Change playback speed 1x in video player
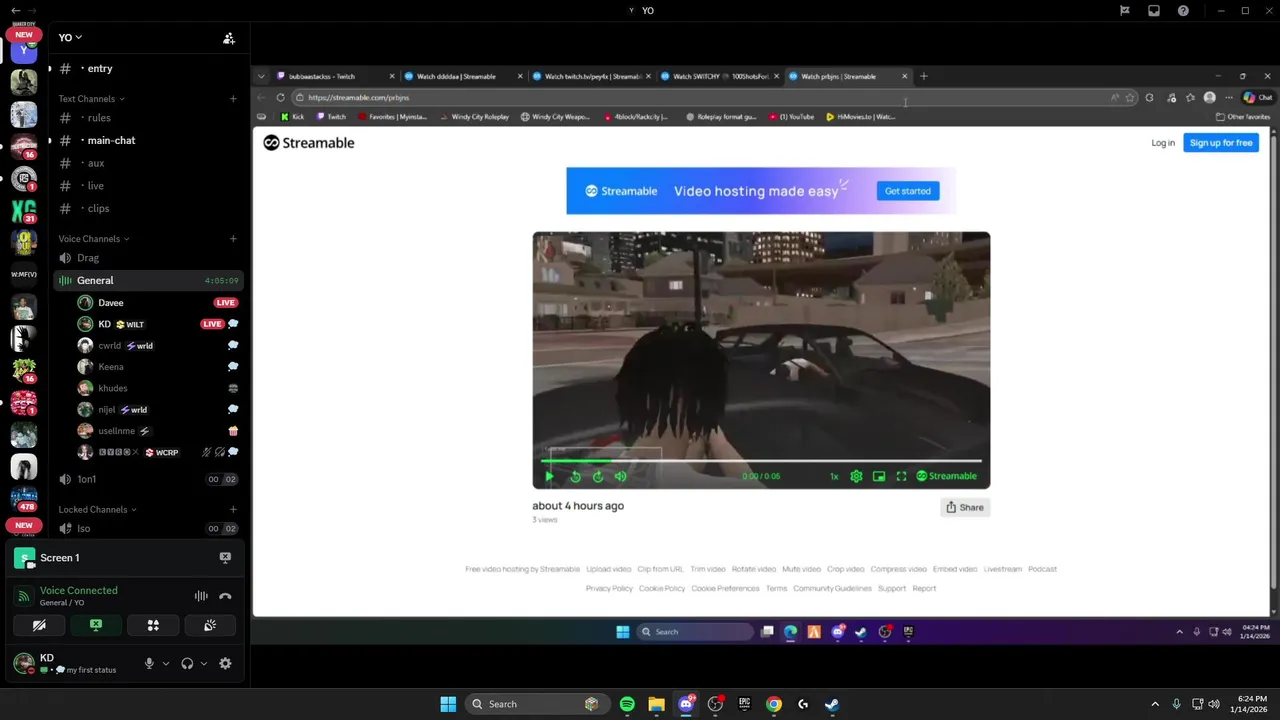The height and width of the screenshot is (720, 1280). point(834,476)
